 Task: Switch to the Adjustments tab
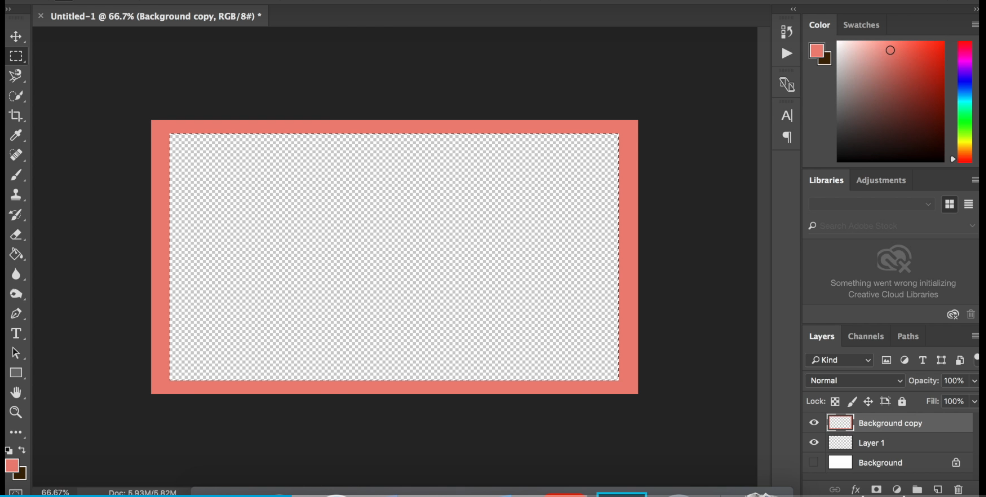[881, 180]
